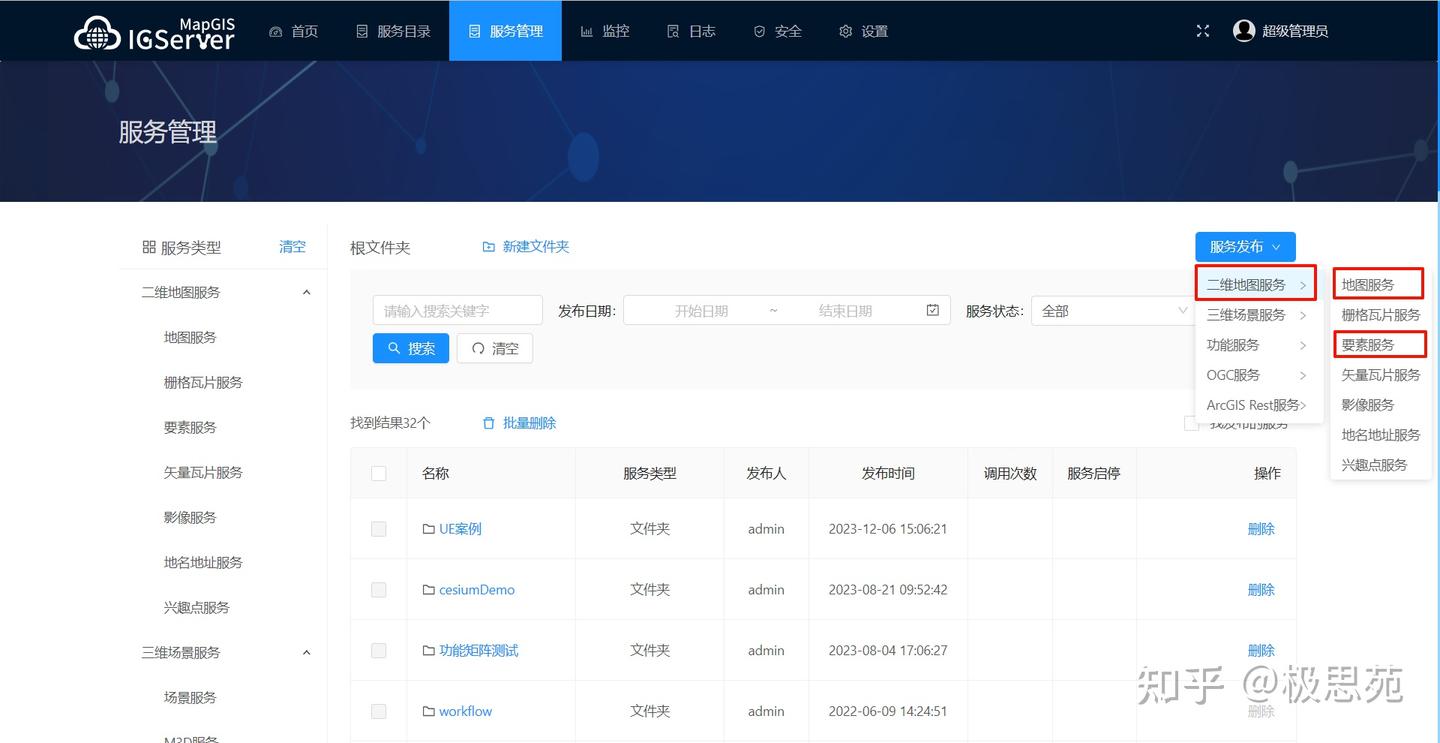This screenshot has height=743, width=1440.
Task: Open the 安全 security page
Action: pyautogui.click(x=777, y=31)
